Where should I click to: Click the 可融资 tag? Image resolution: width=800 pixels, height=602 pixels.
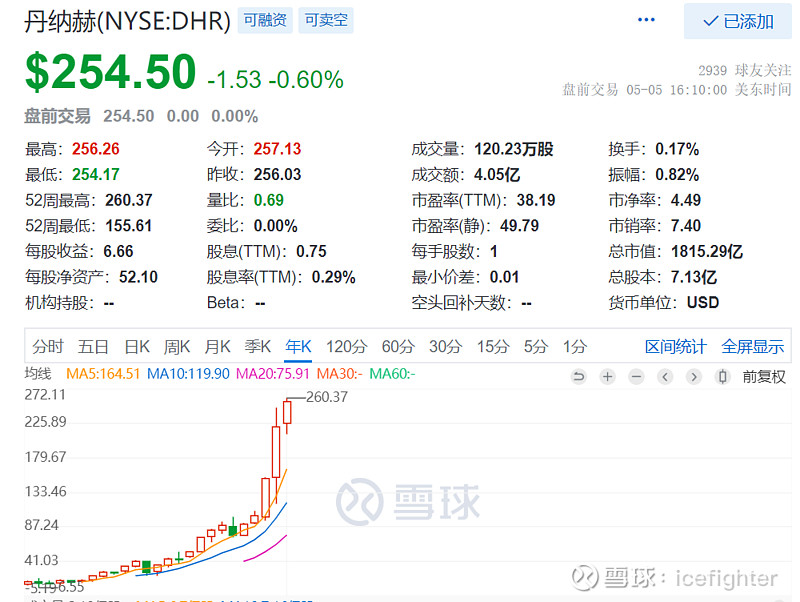click(265, 20)
